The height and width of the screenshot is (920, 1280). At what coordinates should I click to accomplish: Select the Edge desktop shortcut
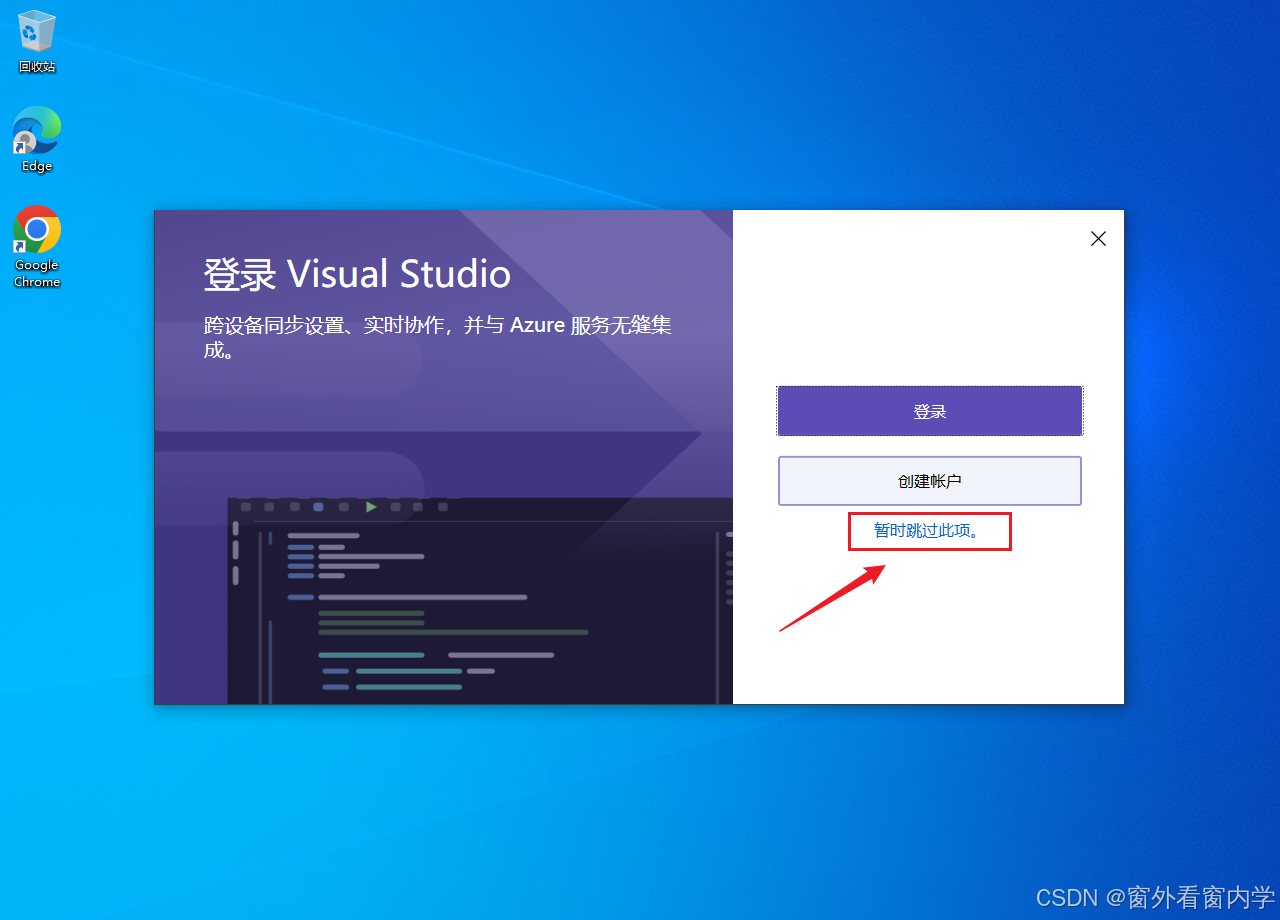tap(37, 139)
